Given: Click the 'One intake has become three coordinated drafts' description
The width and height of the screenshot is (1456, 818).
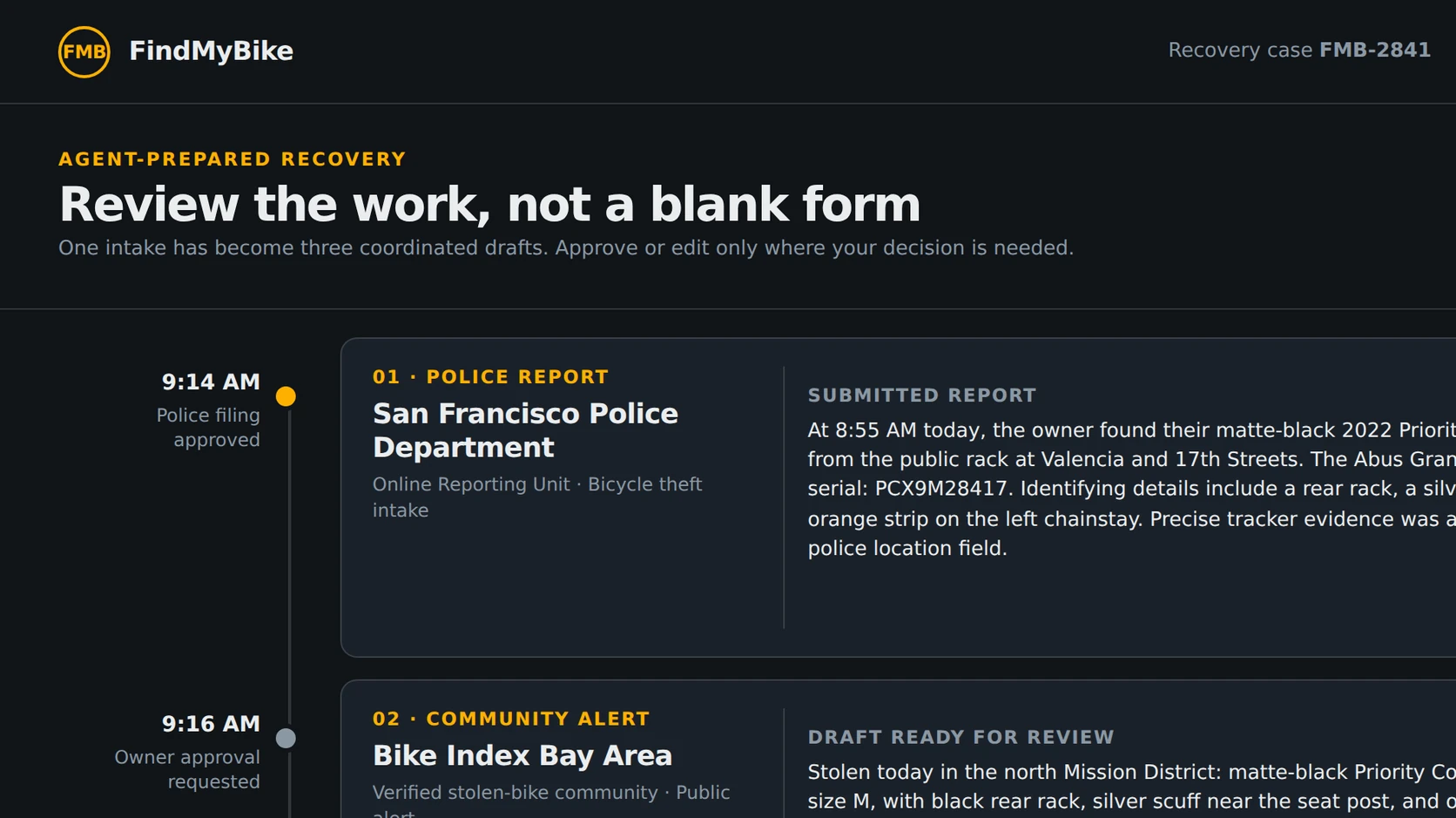Looking at the screenshot, I should tap(566, 248).
